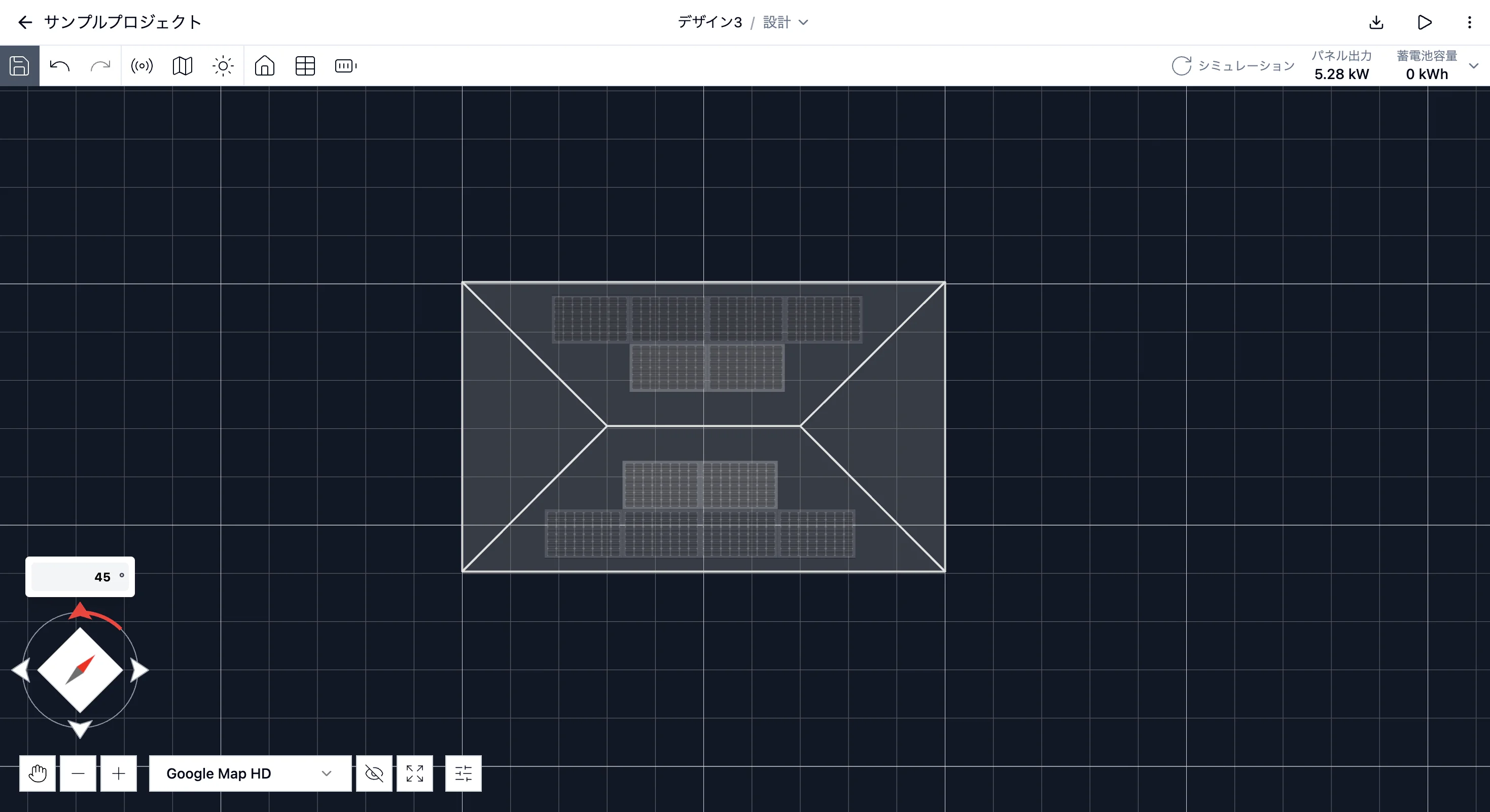This screenshot has width=1490, height=812.
Task: Select the lower four-panel array on the roof
Action: pos(700,533)
